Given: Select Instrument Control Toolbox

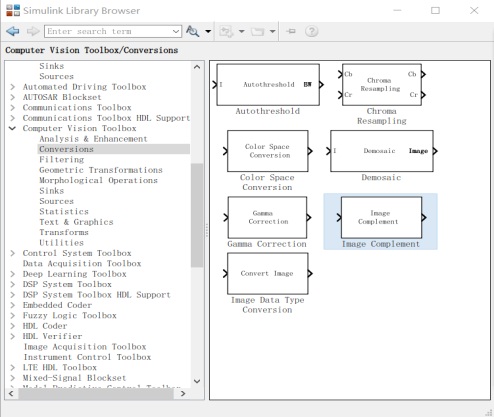Looking at the screenshot, I should [87, 357].
